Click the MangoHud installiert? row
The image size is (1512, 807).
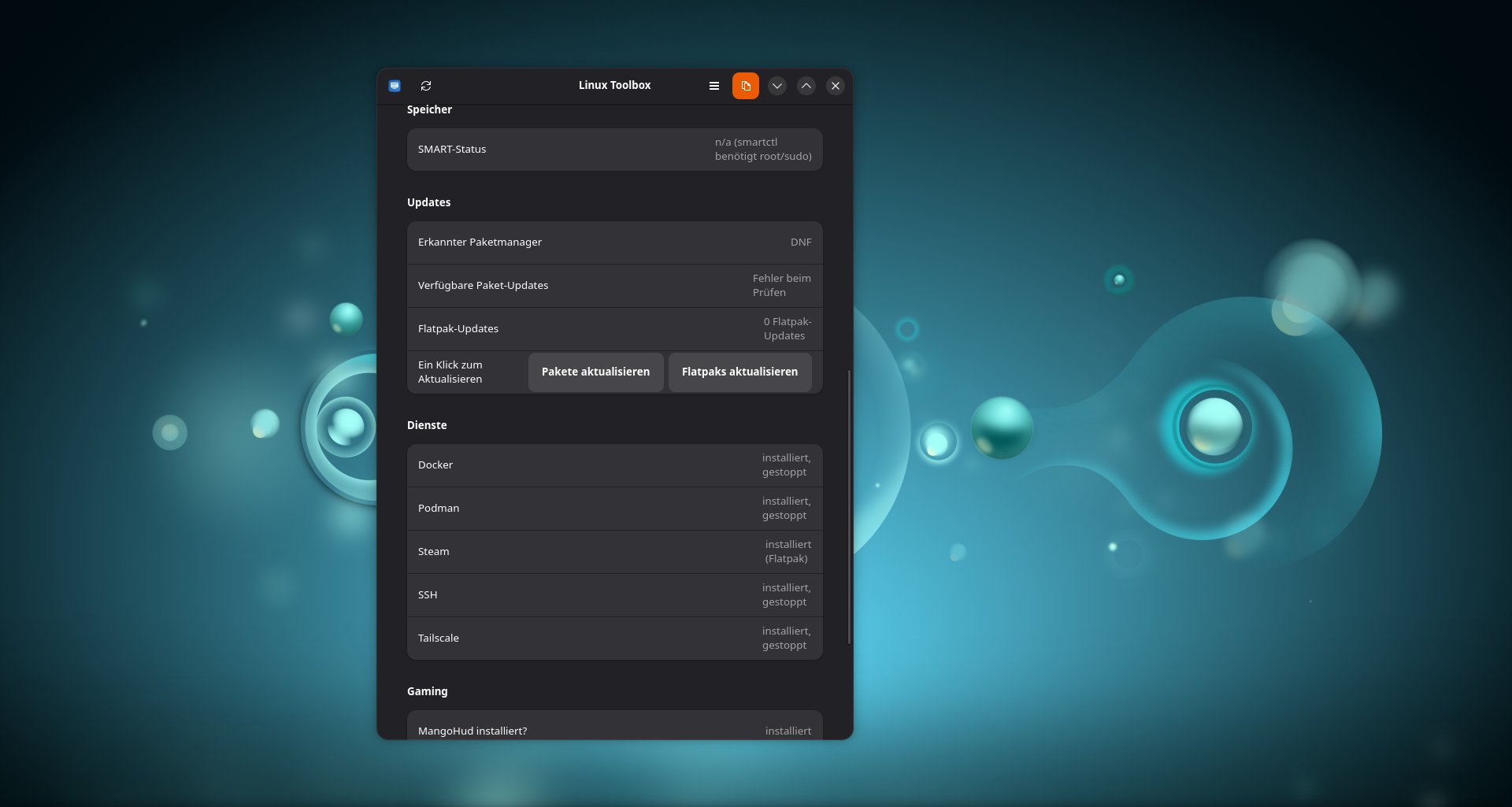[x=615, y=725]
